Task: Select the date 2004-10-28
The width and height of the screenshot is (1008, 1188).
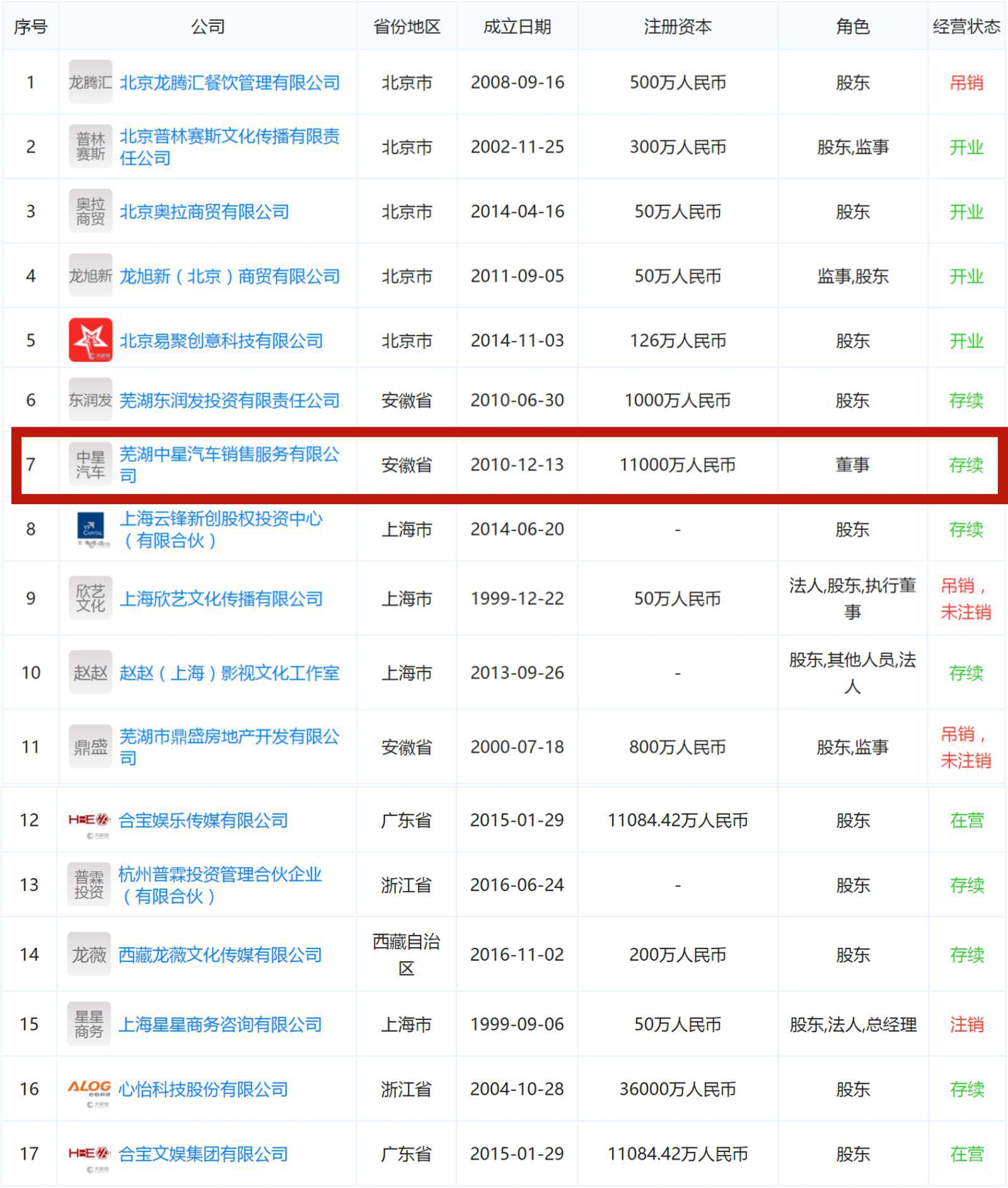Action: [517, 1089]
